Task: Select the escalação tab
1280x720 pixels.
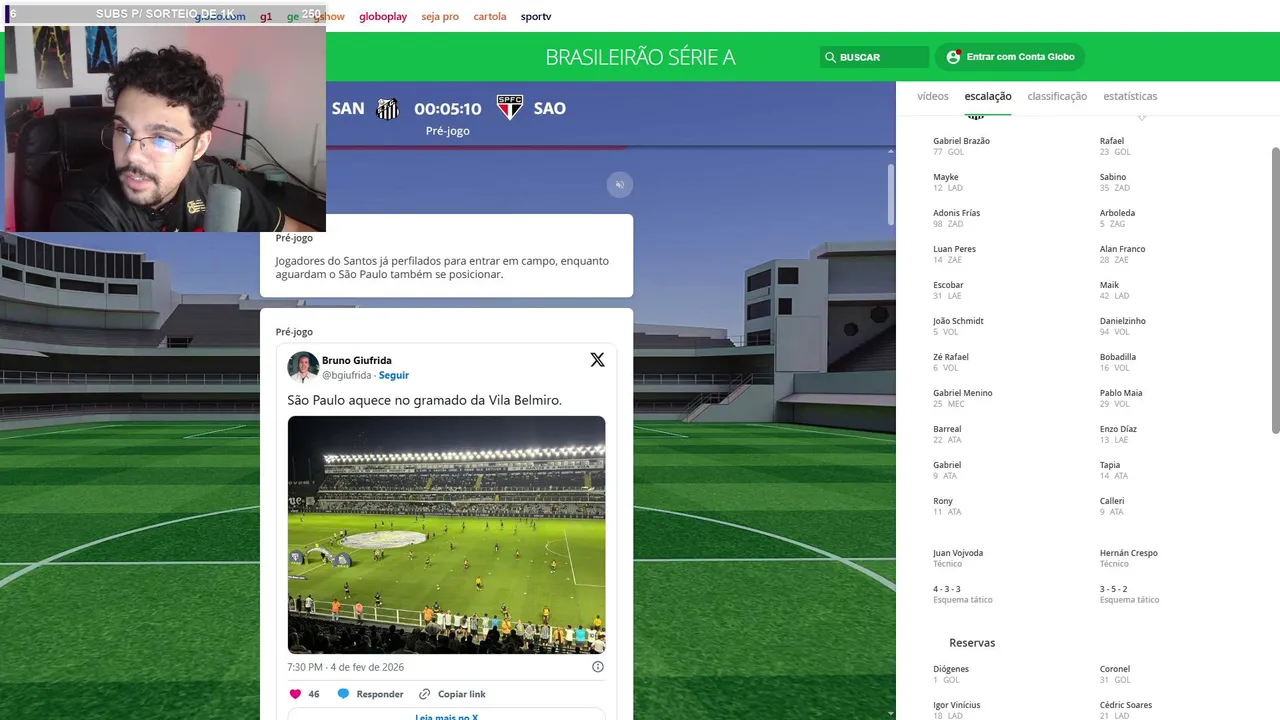Action: (988, 96)
